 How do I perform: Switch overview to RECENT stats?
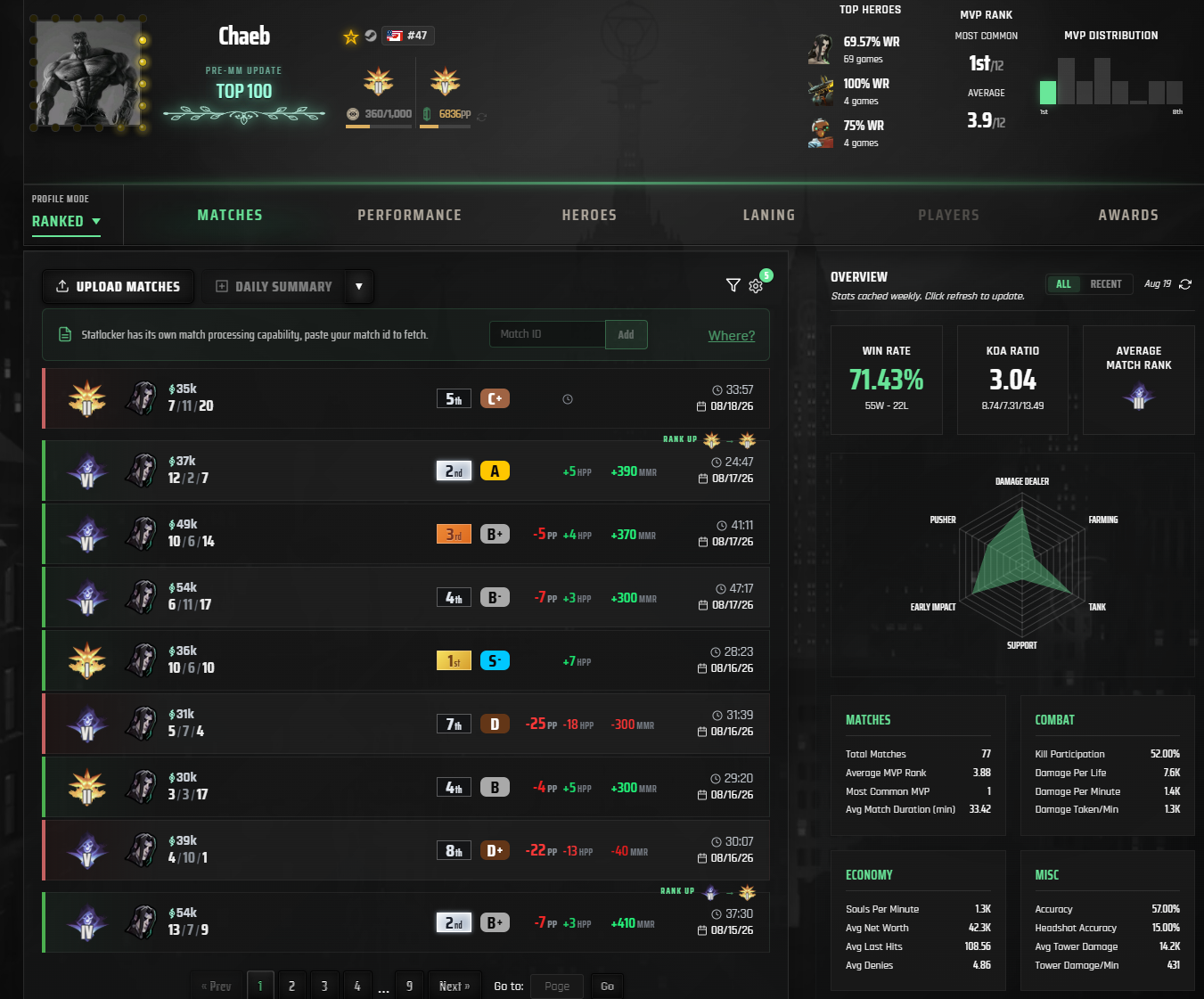(1106, 284)
